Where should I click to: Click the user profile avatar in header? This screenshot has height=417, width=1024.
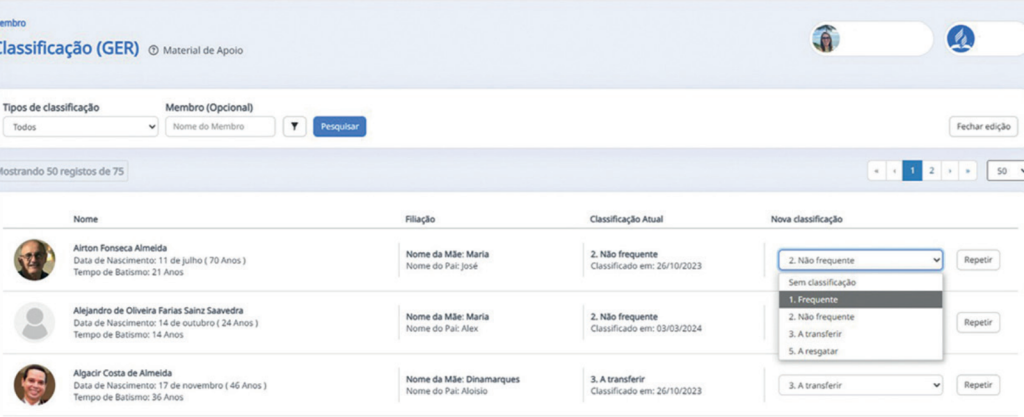coord(826,39)
